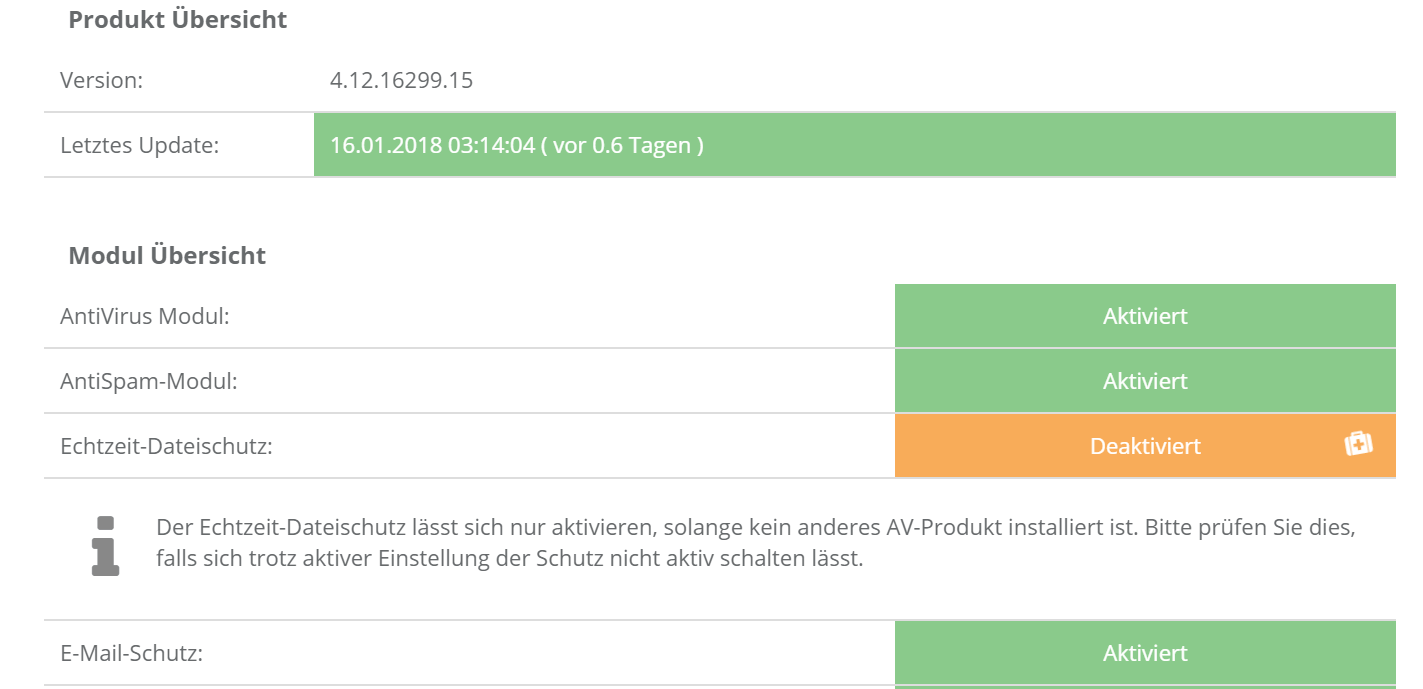The width and height of the screenshot is (1423, 689).
Task: Click the partial green bar below E-Mail-Schutz
Action: pos(1145,687)
